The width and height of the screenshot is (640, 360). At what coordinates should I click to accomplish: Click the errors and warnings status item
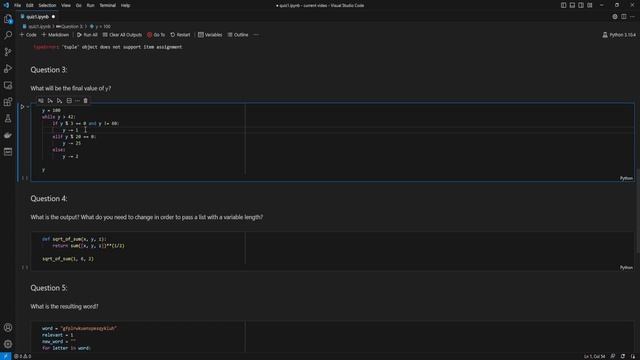click(22, 356)
